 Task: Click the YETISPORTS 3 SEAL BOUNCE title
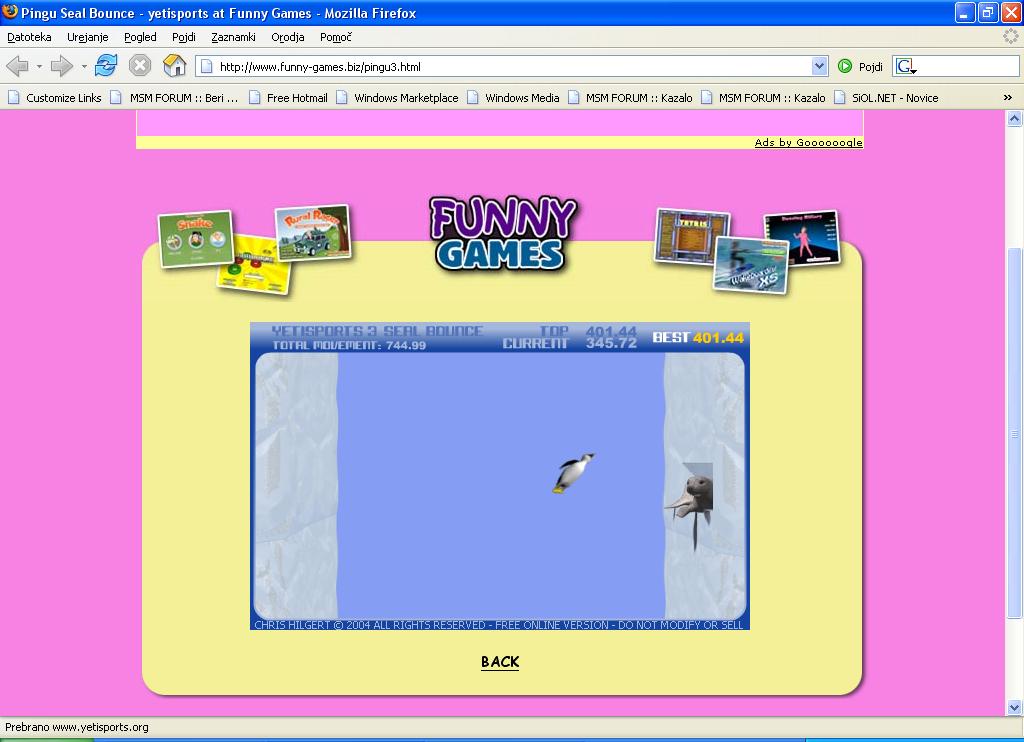pyautogui.click(x=377, y=331)
